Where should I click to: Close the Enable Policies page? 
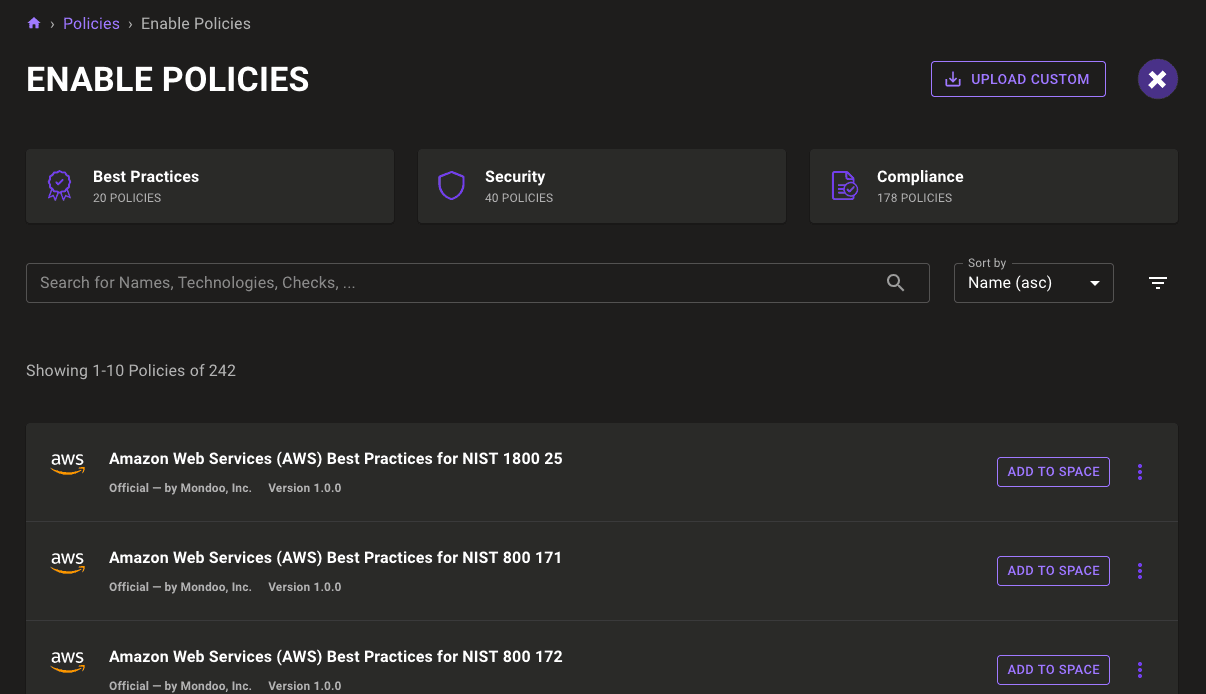(x=1157, y=79)
